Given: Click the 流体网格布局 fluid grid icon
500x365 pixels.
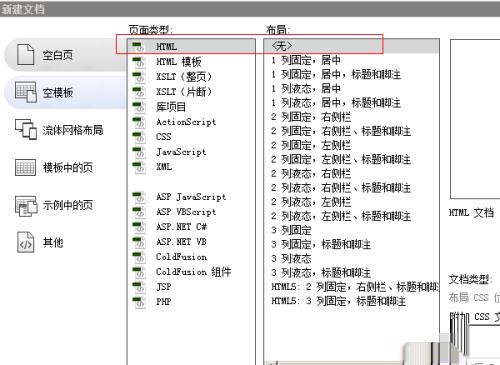Looking at the screenshot, I should click(x=26, y=129).
